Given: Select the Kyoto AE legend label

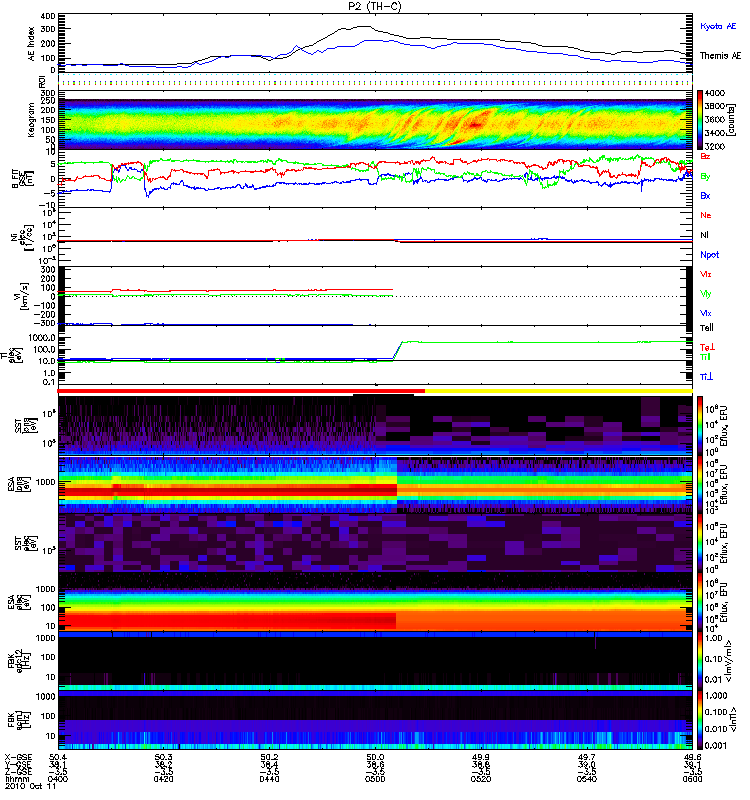Looking at the screenshot, I should [718, 26].
